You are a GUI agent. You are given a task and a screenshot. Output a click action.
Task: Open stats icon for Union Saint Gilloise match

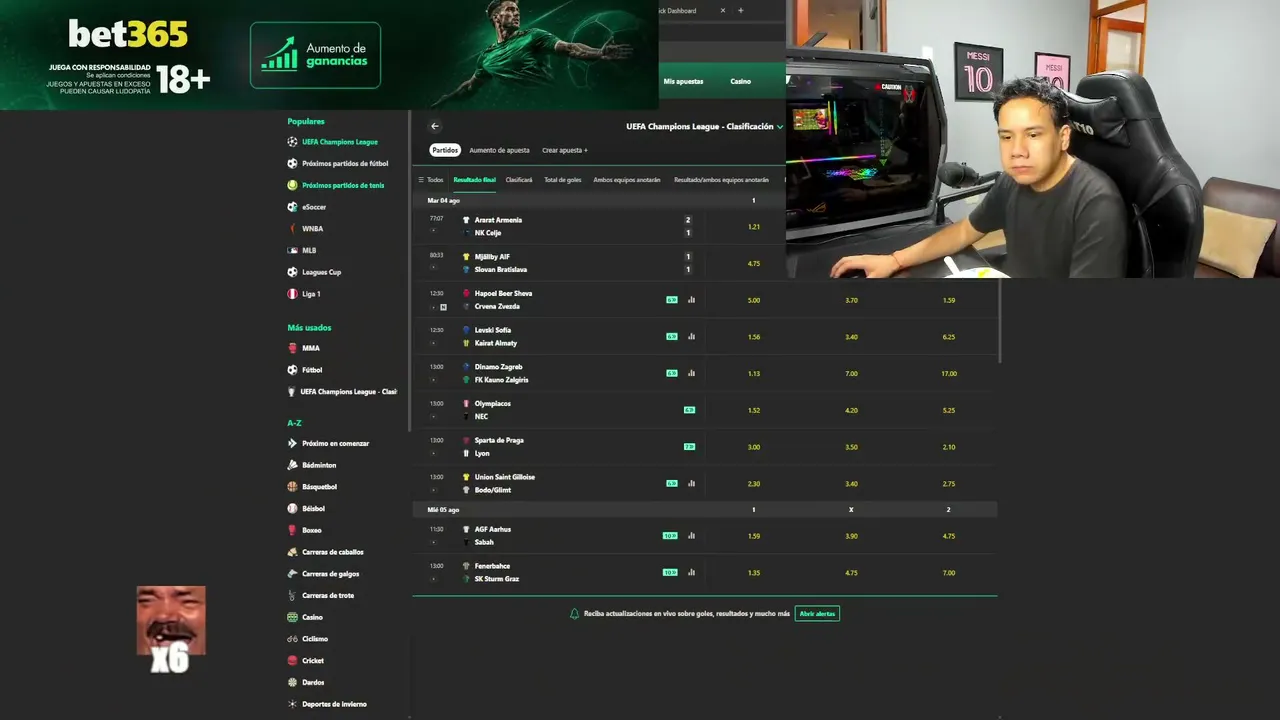(x=691, y=483)
